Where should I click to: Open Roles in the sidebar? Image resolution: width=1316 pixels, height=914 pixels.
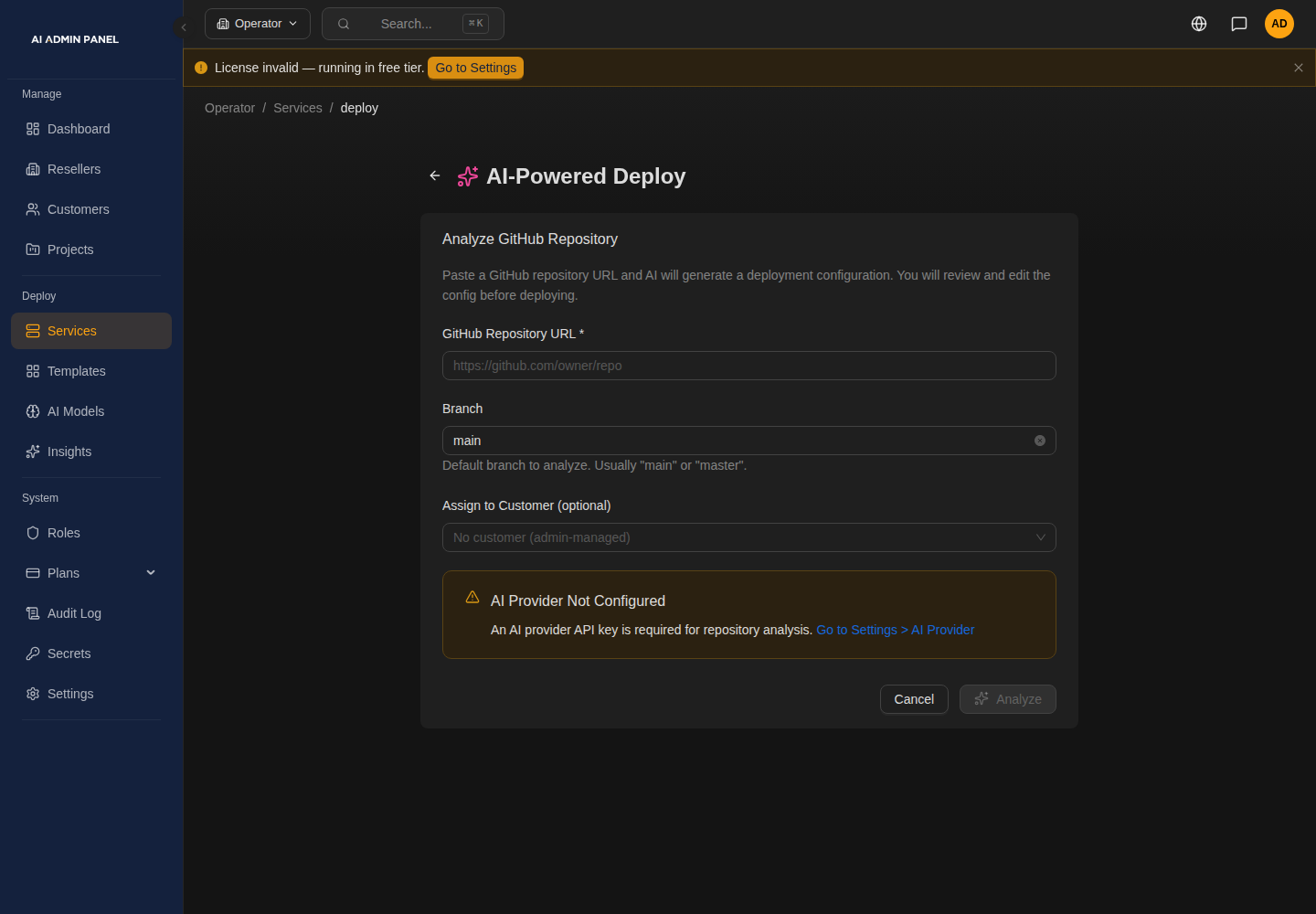click(91, 533)
